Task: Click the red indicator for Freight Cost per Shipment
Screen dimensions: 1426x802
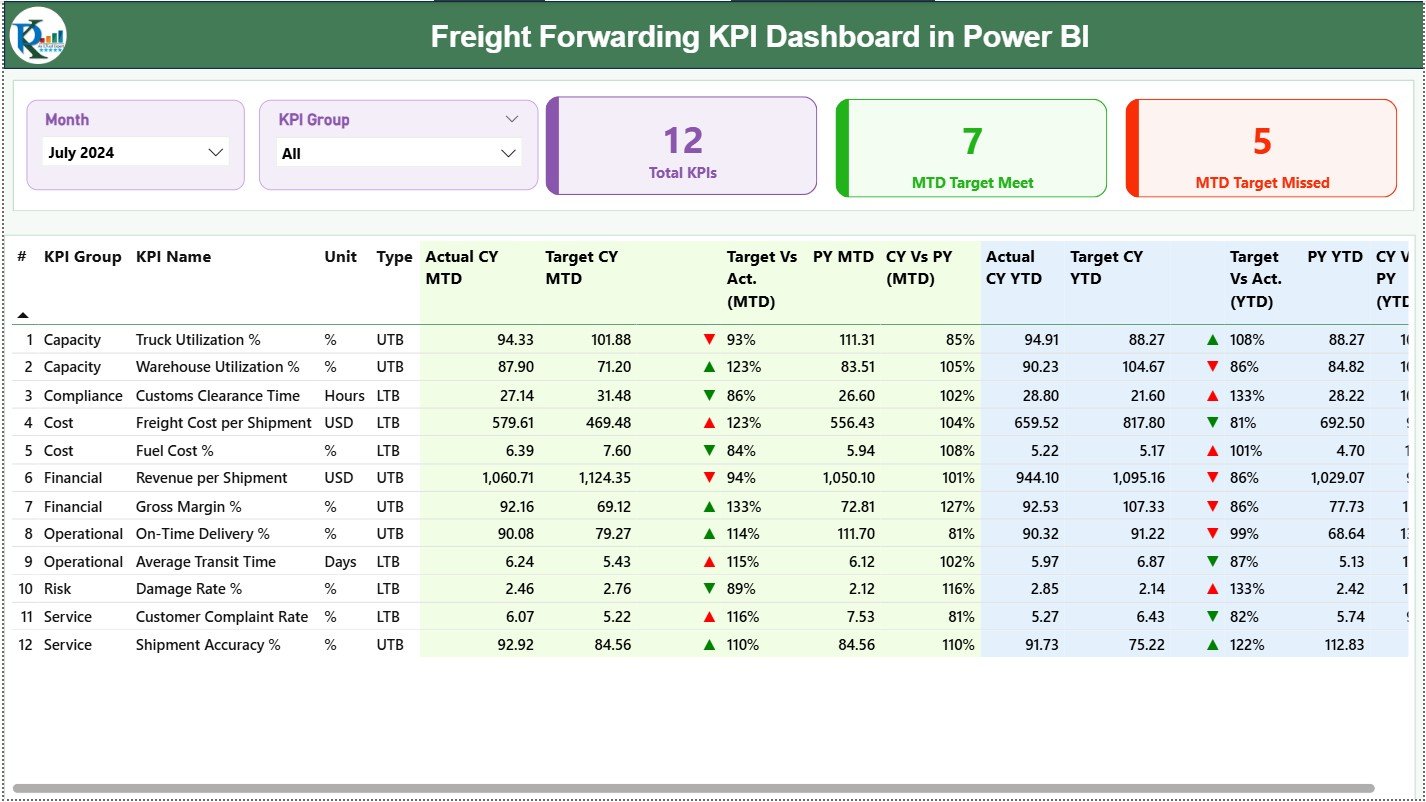Action: tap(710, 423)
